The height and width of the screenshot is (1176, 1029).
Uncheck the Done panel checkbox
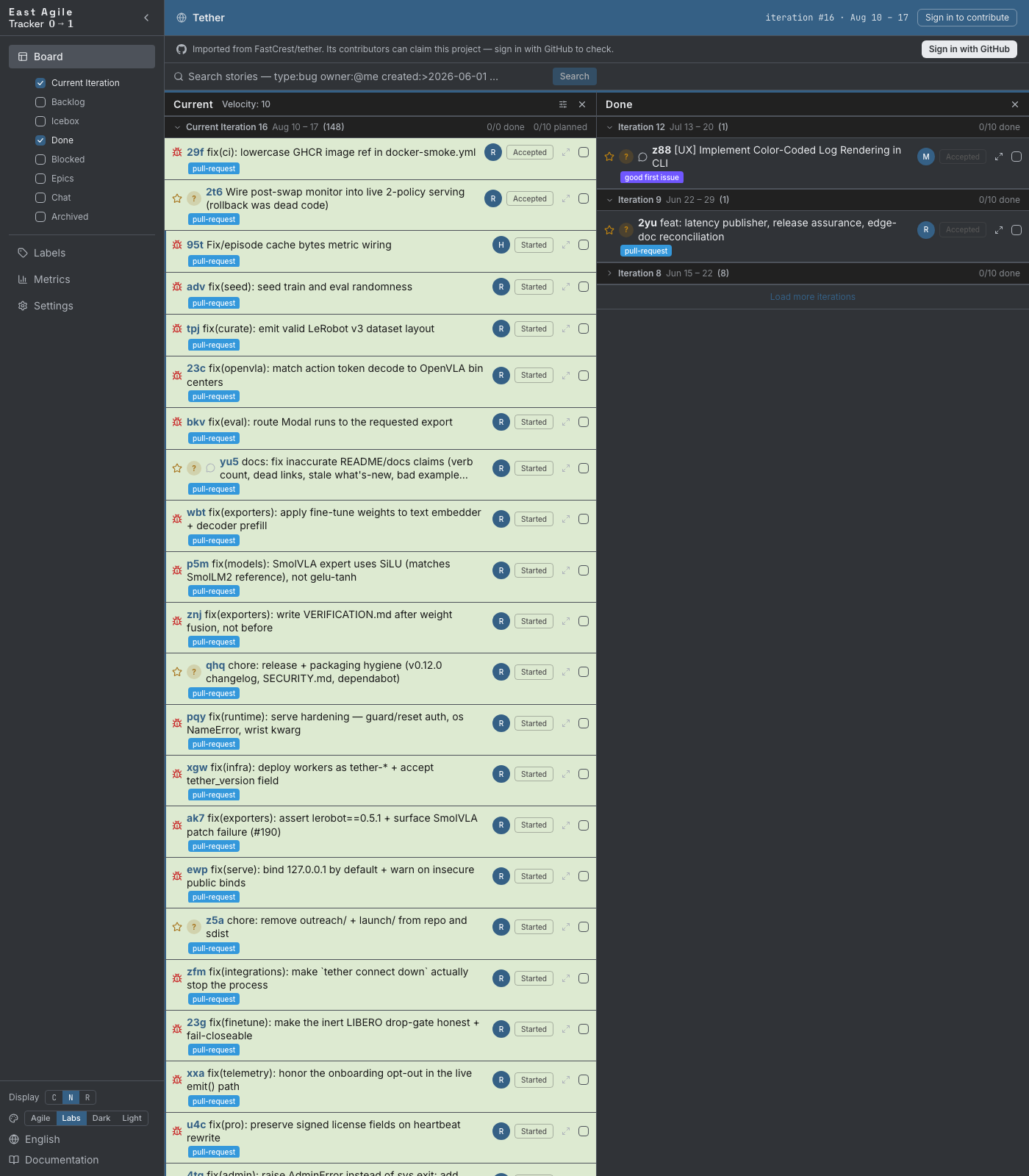tap(40, 140)
